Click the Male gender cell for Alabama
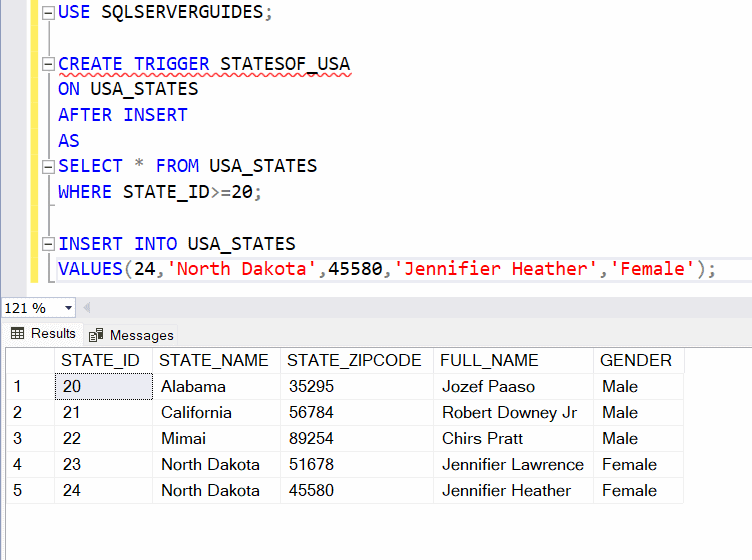Viewport: 752px width, 560px height. point(638,386)
